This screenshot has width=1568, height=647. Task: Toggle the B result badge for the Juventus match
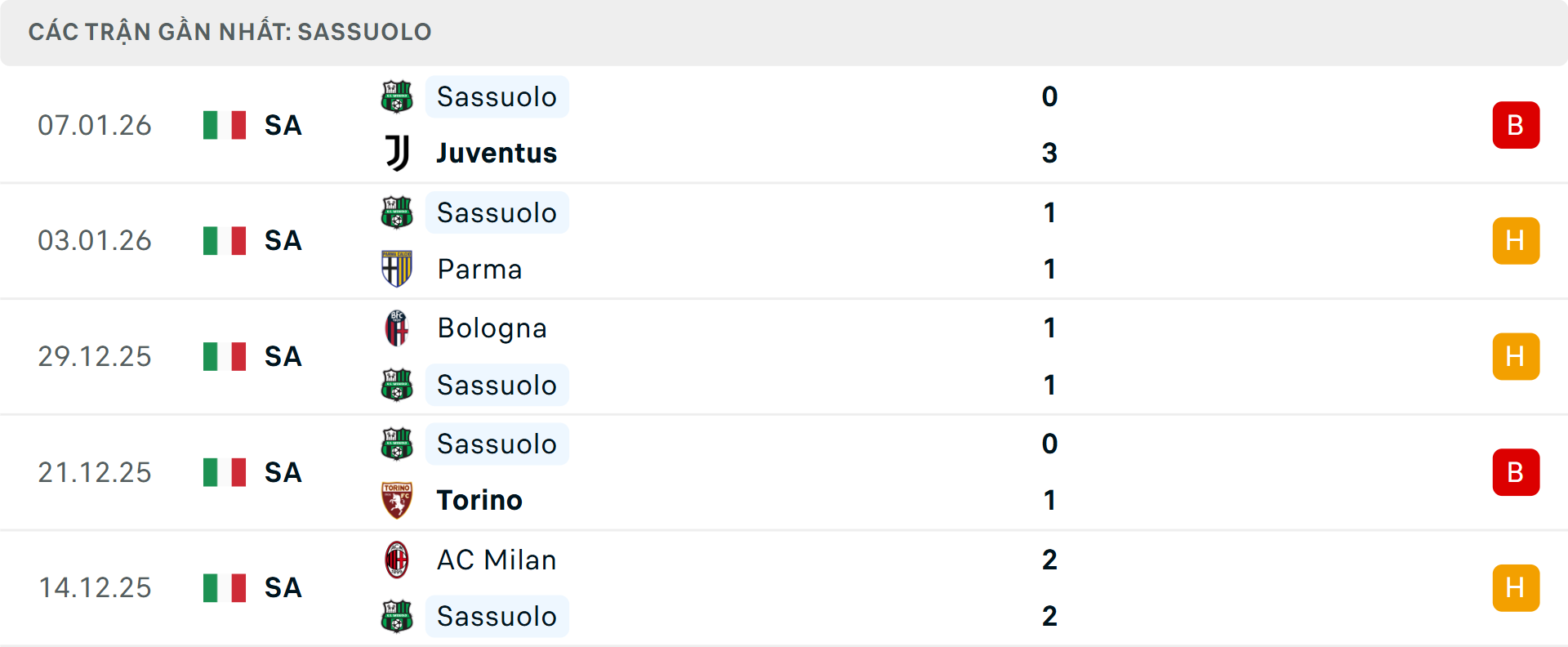point(1517,125)
